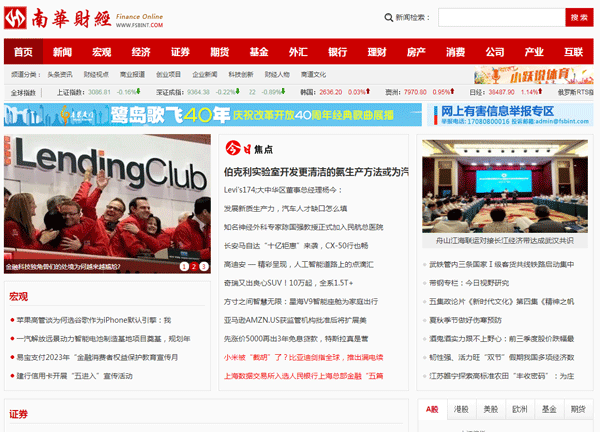Click the search magnifier icon
The image size is (600, 432).
tap(388, 18)
